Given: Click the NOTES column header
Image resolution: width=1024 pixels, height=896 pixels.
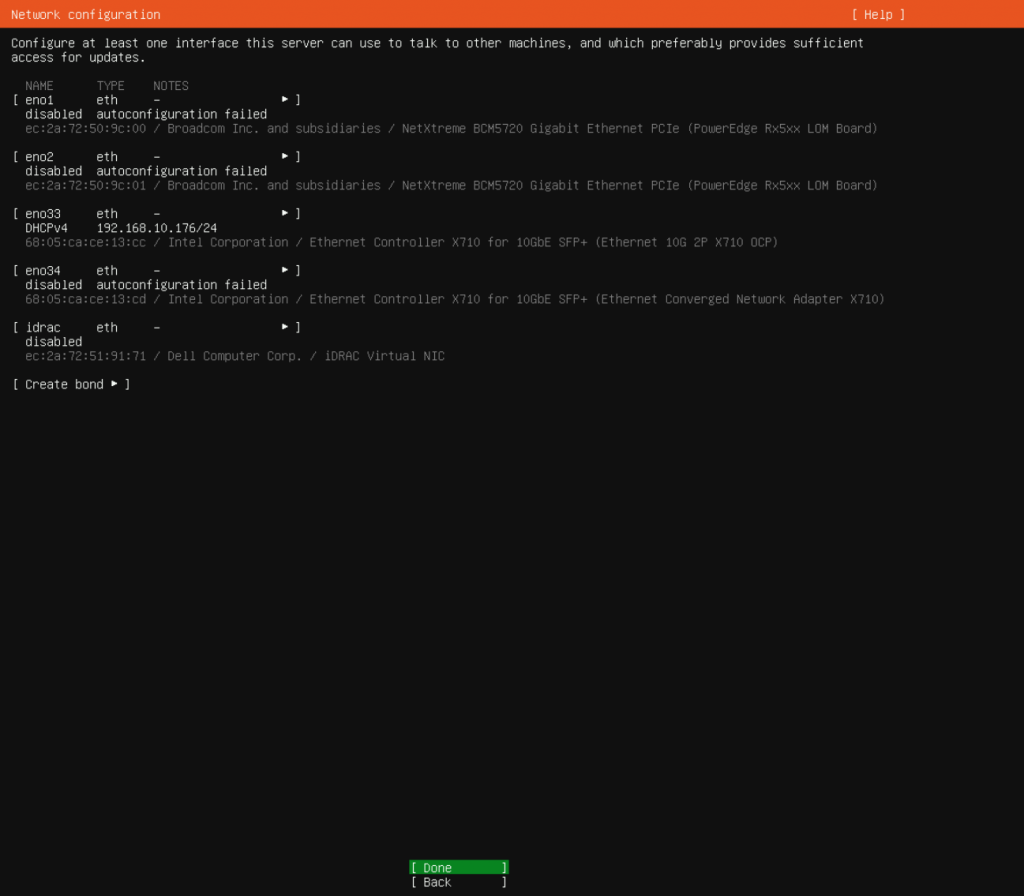Looking at the screenshot, I should (171, 86).
